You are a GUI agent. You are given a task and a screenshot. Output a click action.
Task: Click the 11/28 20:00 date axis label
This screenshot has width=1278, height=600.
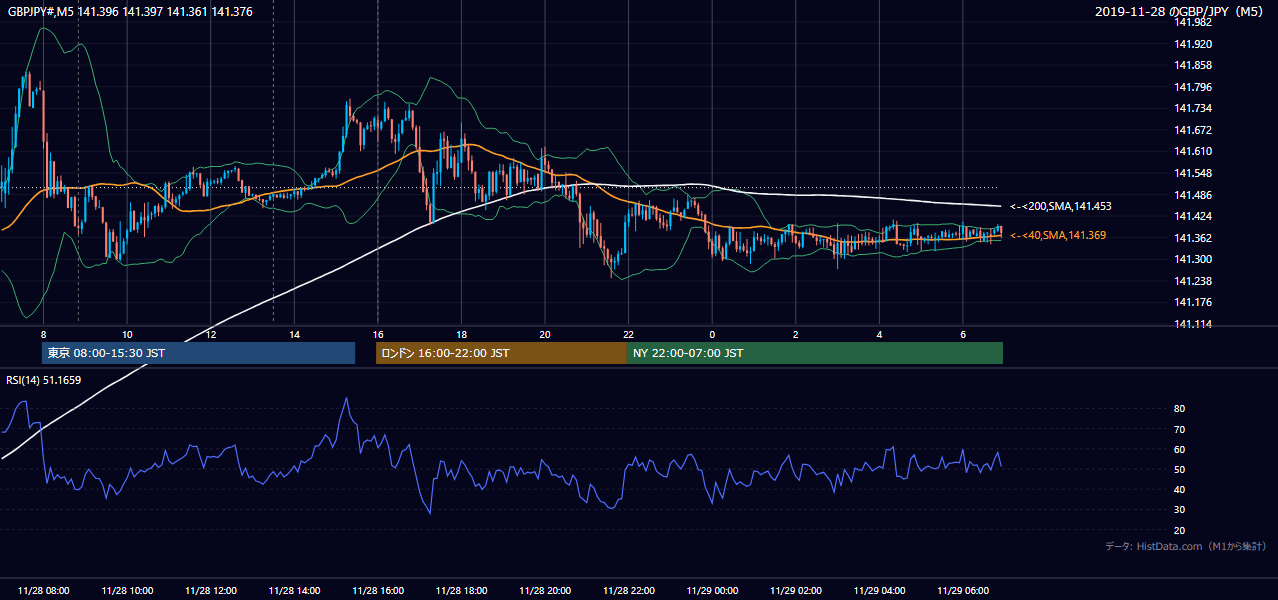[x=544, y=591]
